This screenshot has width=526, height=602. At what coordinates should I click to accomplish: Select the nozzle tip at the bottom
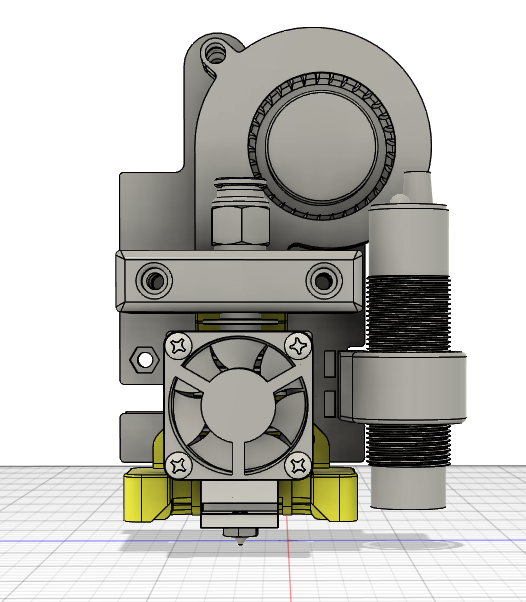(240, 536)
